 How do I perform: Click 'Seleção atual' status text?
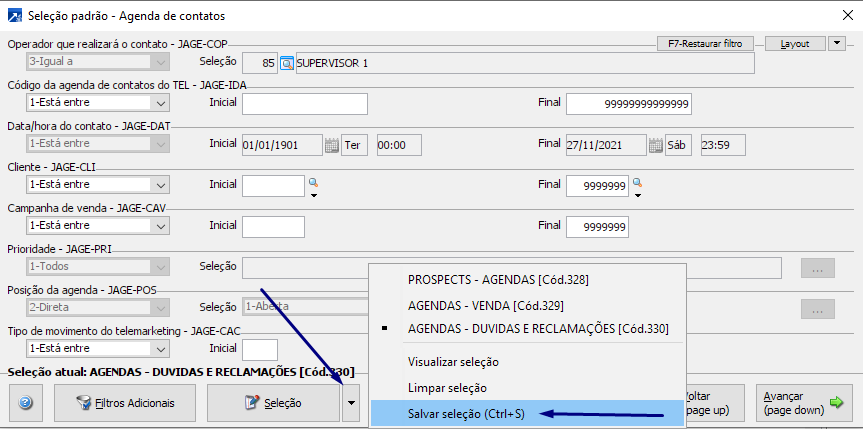pyautogui.click(x=181, y=372)
